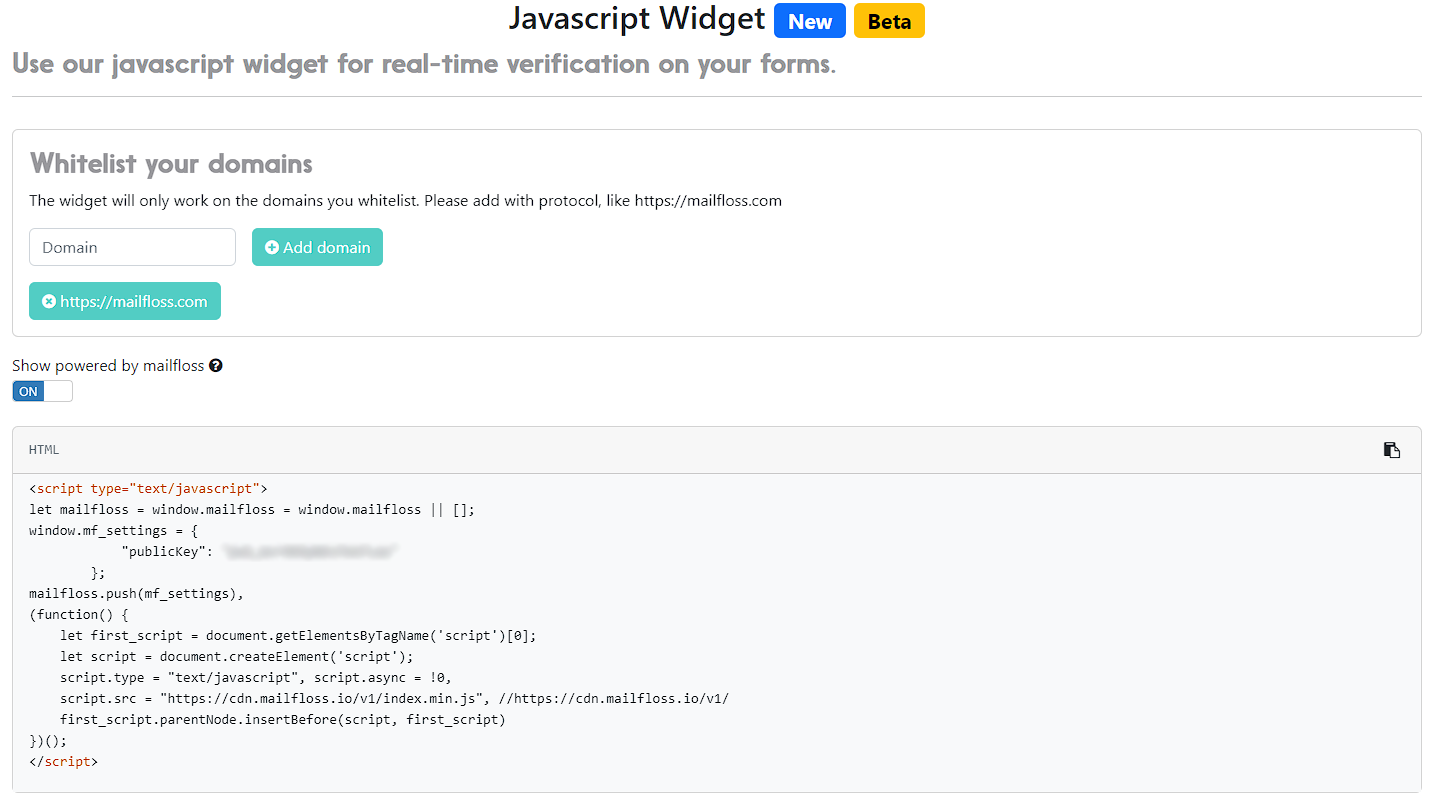
Task: Click the closing script tag line
Action: point(64,761)
